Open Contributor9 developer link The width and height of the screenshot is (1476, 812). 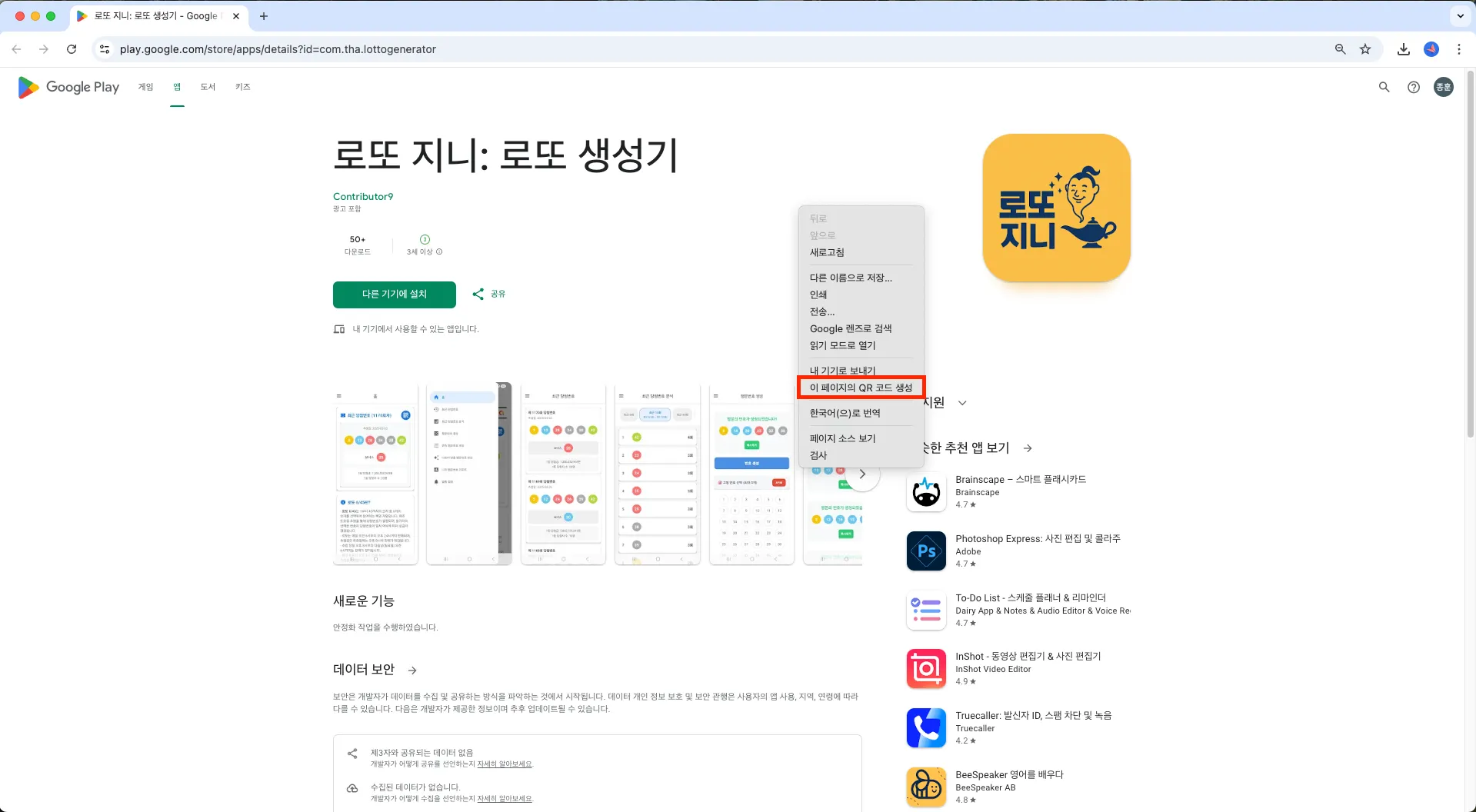[363, 197]
